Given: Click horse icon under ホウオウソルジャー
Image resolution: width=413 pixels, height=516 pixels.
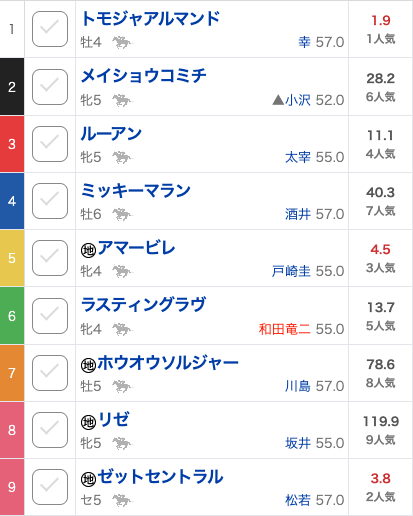Looking at the screenshot, I should pyautogui.click(x=122, y=386).
